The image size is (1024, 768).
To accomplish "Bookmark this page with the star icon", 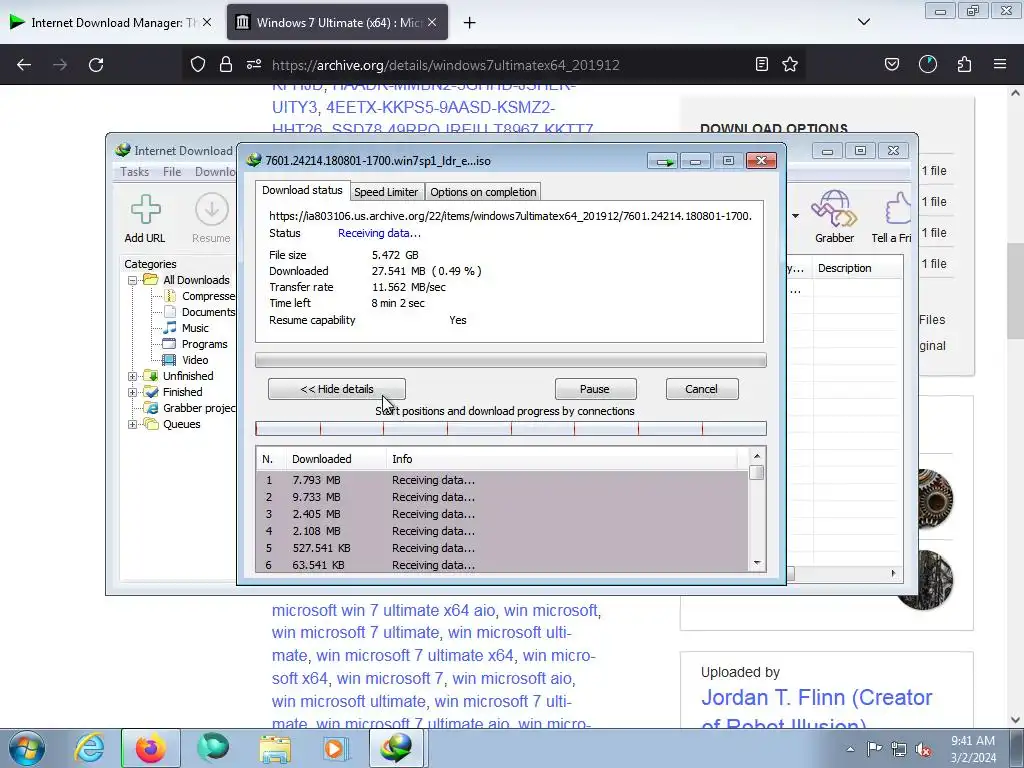I will 790,64.
